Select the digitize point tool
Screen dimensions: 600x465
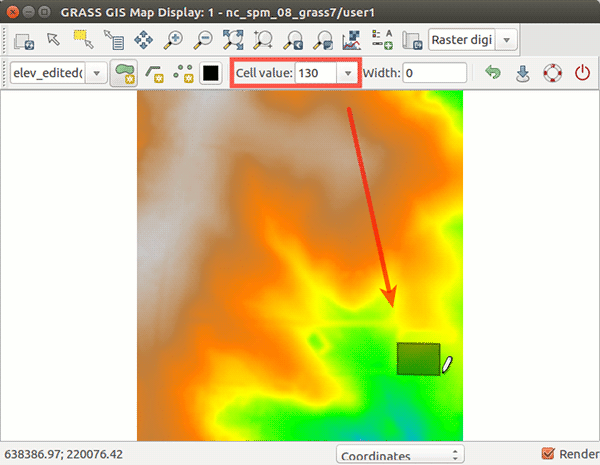(x=183, y=74)
